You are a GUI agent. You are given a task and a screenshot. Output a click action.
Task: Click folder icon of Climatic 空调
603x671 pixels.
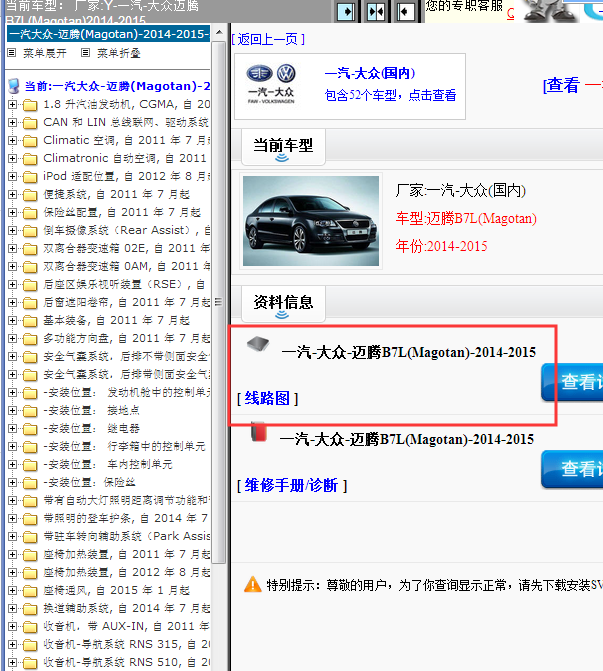30,141
